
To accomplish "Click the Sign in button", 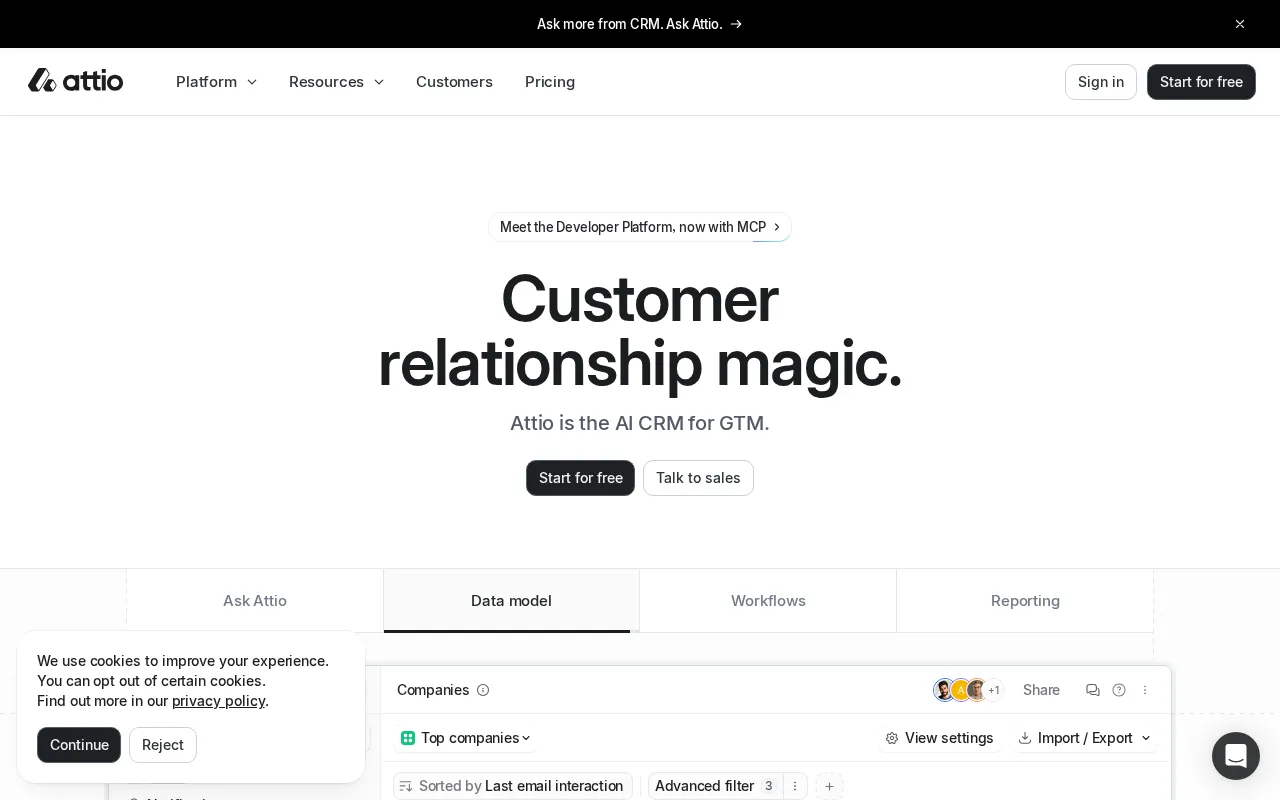I will (x=1101, y=82).
